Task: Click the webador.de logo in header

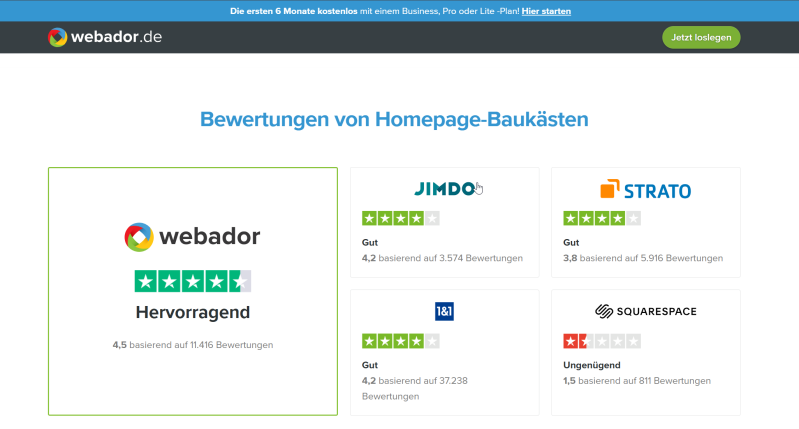Action: tap(105, 37)
